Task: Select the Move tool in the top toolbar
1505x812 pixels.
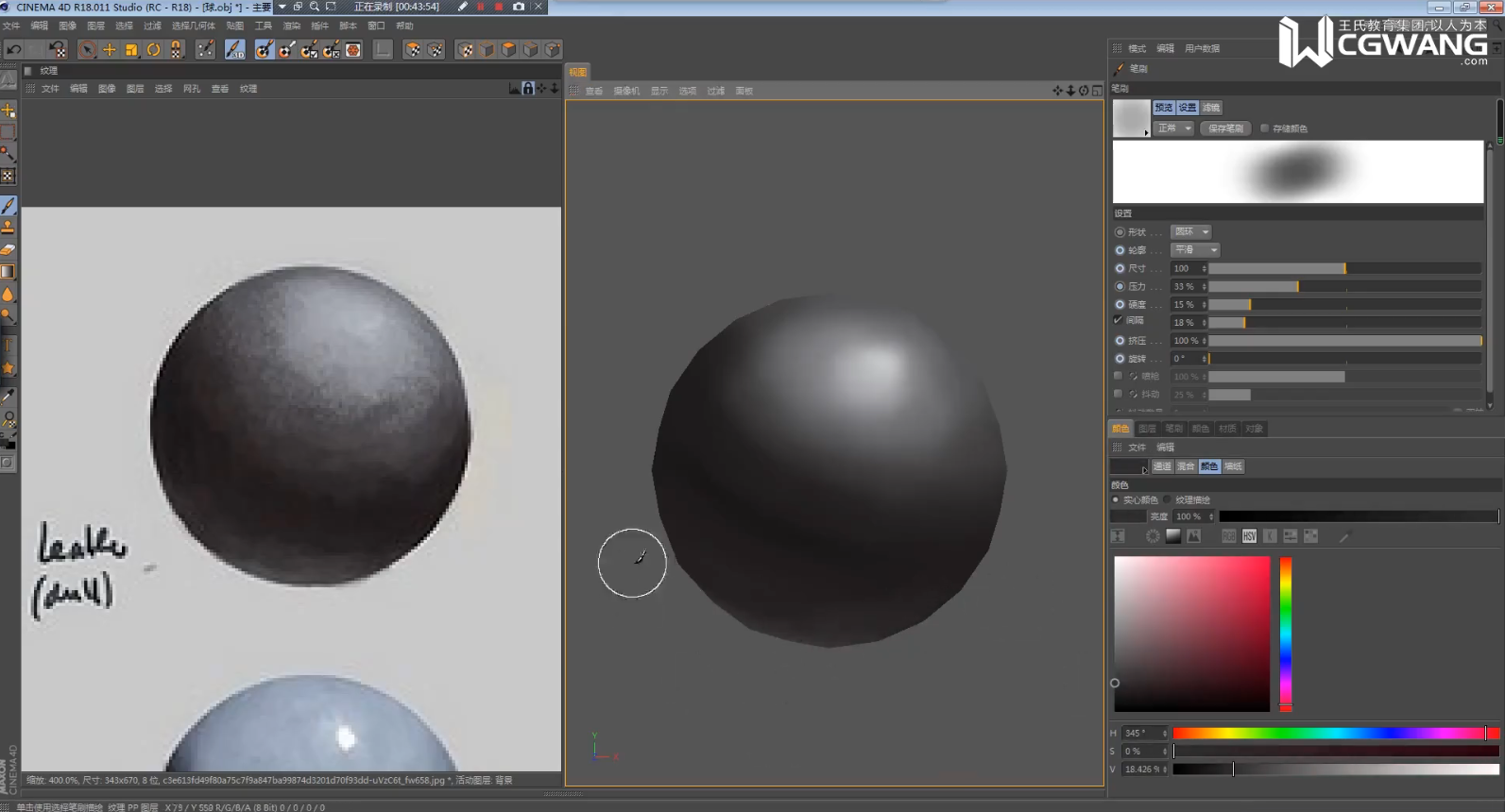Action: tap(110, 49)
